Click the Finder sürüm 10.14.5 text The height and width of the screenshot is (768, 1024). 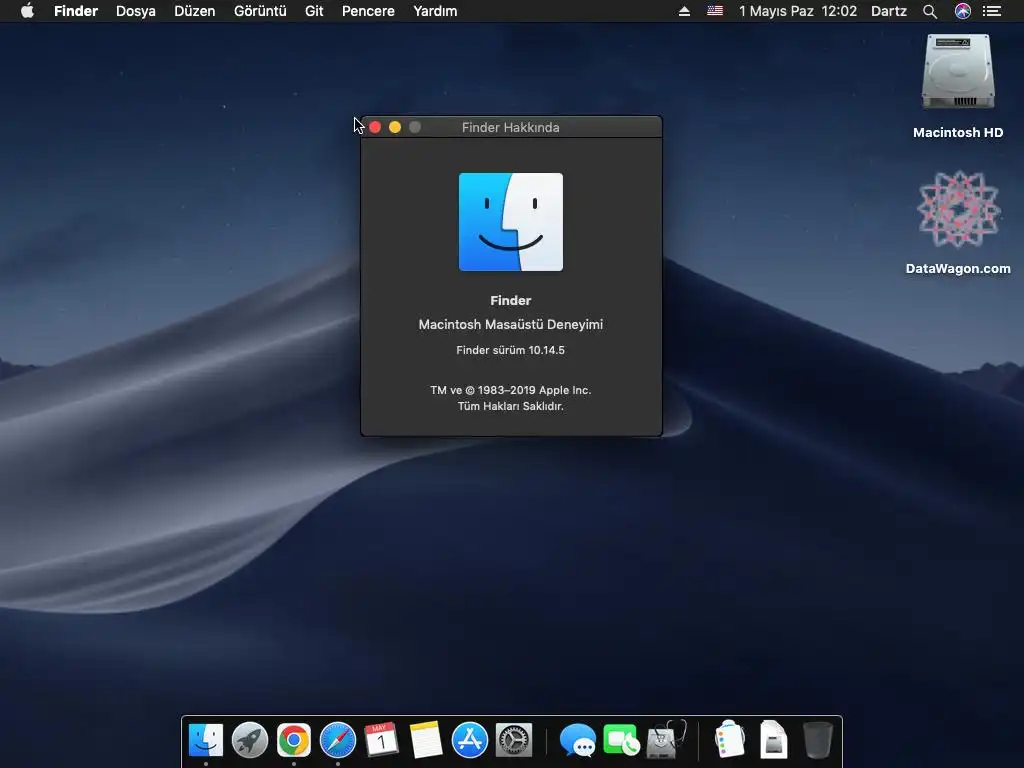[x=511, y=350]
